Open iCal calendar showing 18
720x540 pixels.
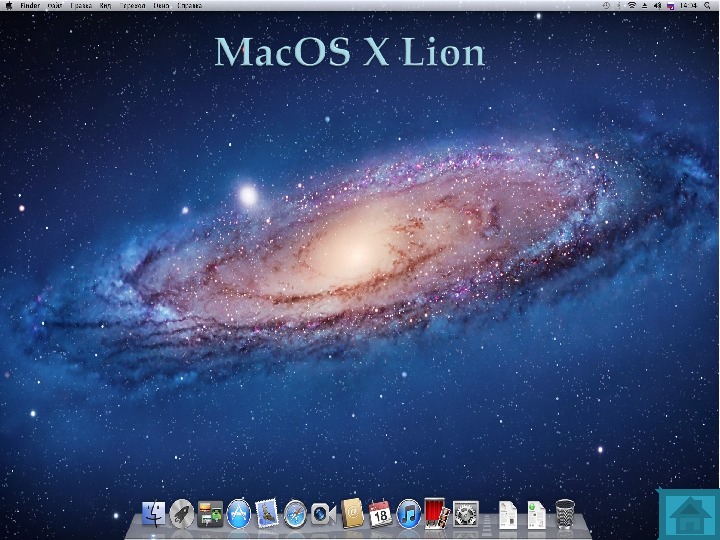[380, 514]
